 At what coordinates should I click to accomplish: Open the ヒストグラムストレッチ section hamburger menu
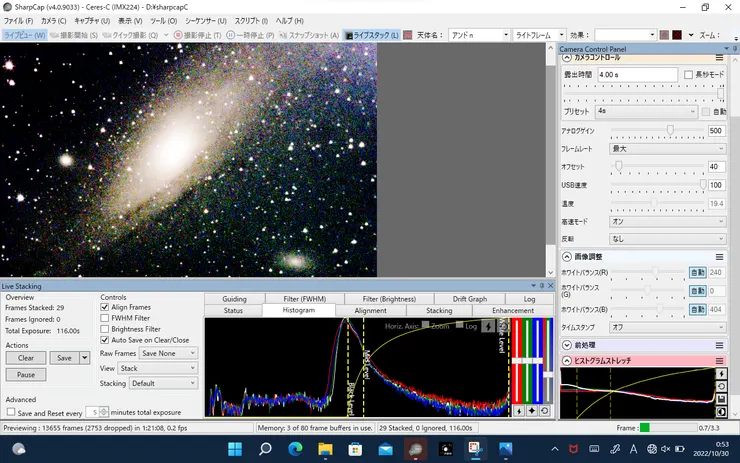pos(719,361)
